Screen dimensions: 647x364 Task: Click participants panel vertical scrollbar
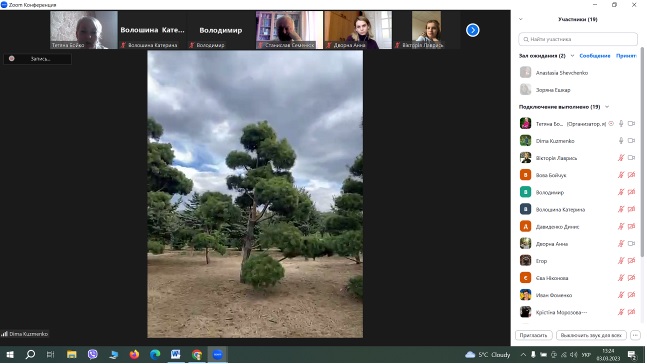click(642, 153)
